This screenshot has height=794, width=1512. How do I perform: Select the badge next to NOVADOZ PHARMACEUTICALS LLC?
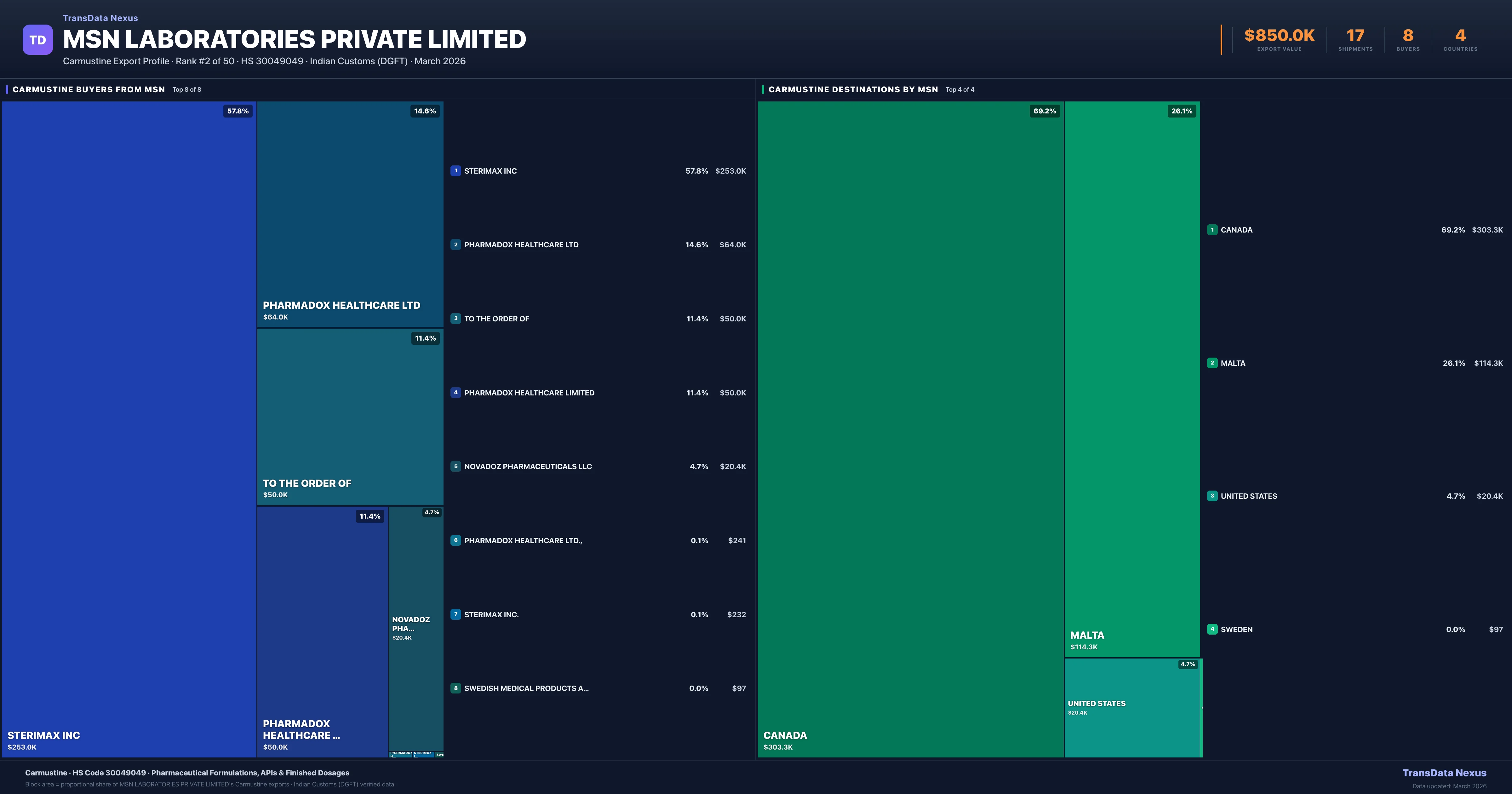(x=456, y=466)
